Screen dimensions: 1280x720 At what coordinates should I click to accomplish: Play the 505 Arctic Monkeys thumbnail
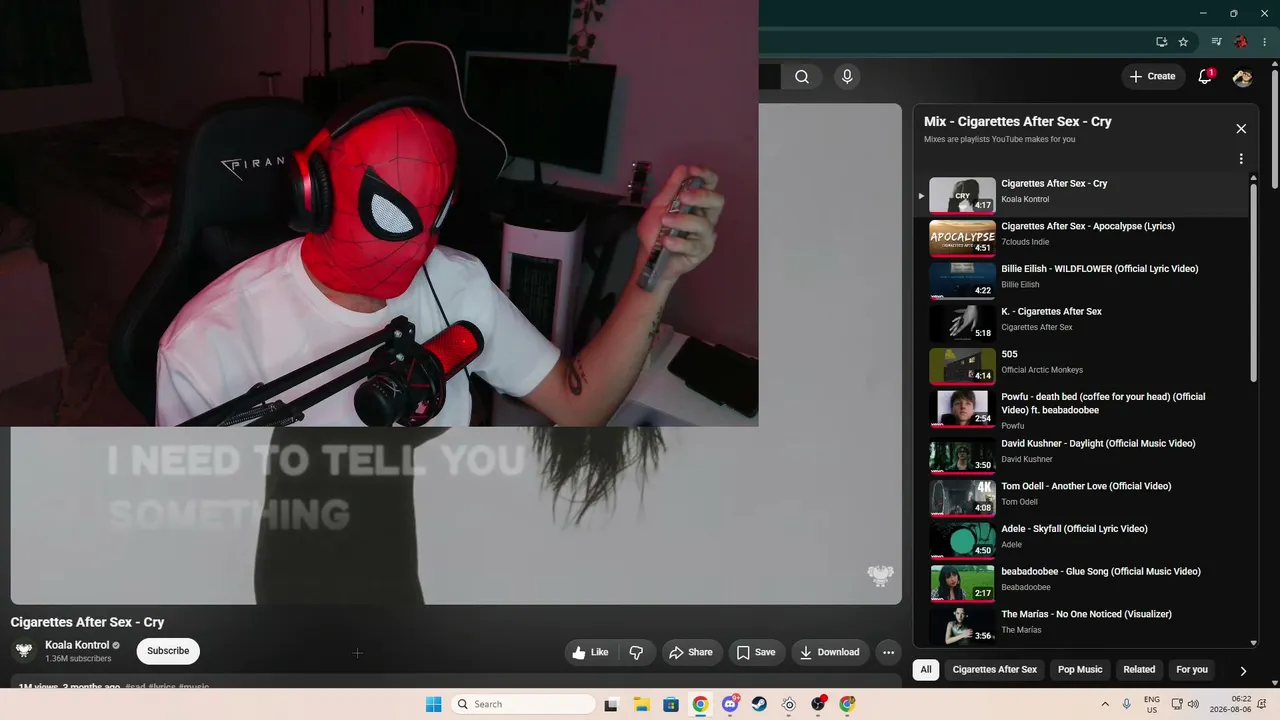(962, 366)
